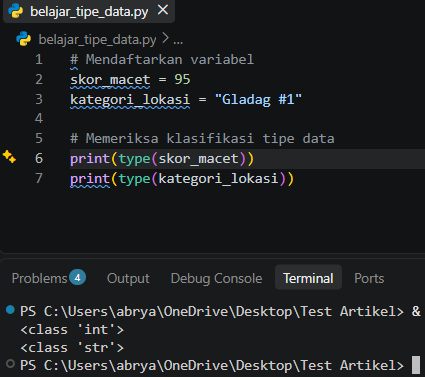Click type keyword on line 6

pos(134,159)
